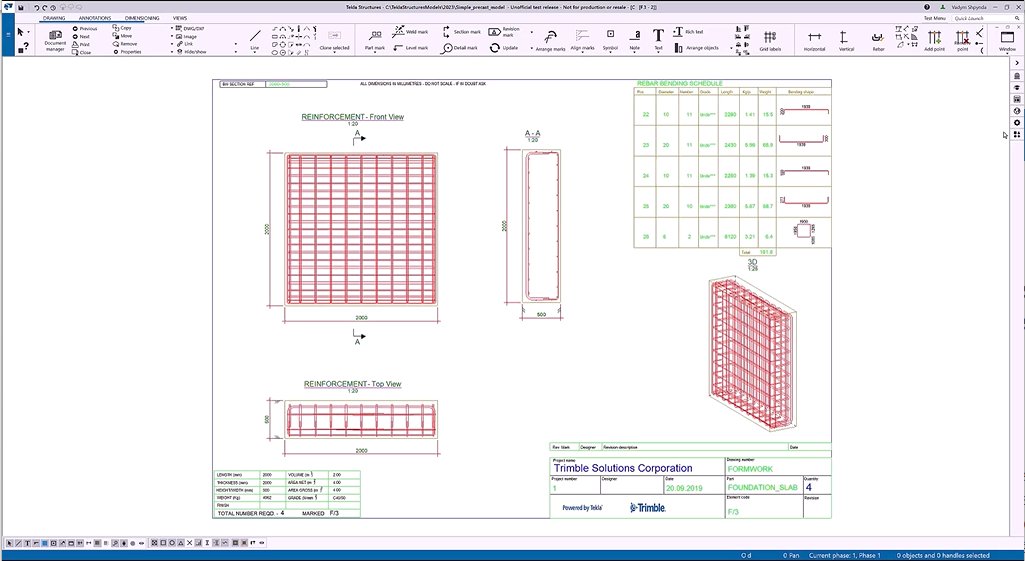Viewport: 1025px width, 561px height.
Task: Add a Horizontal dimension
Action: point(814,40)
